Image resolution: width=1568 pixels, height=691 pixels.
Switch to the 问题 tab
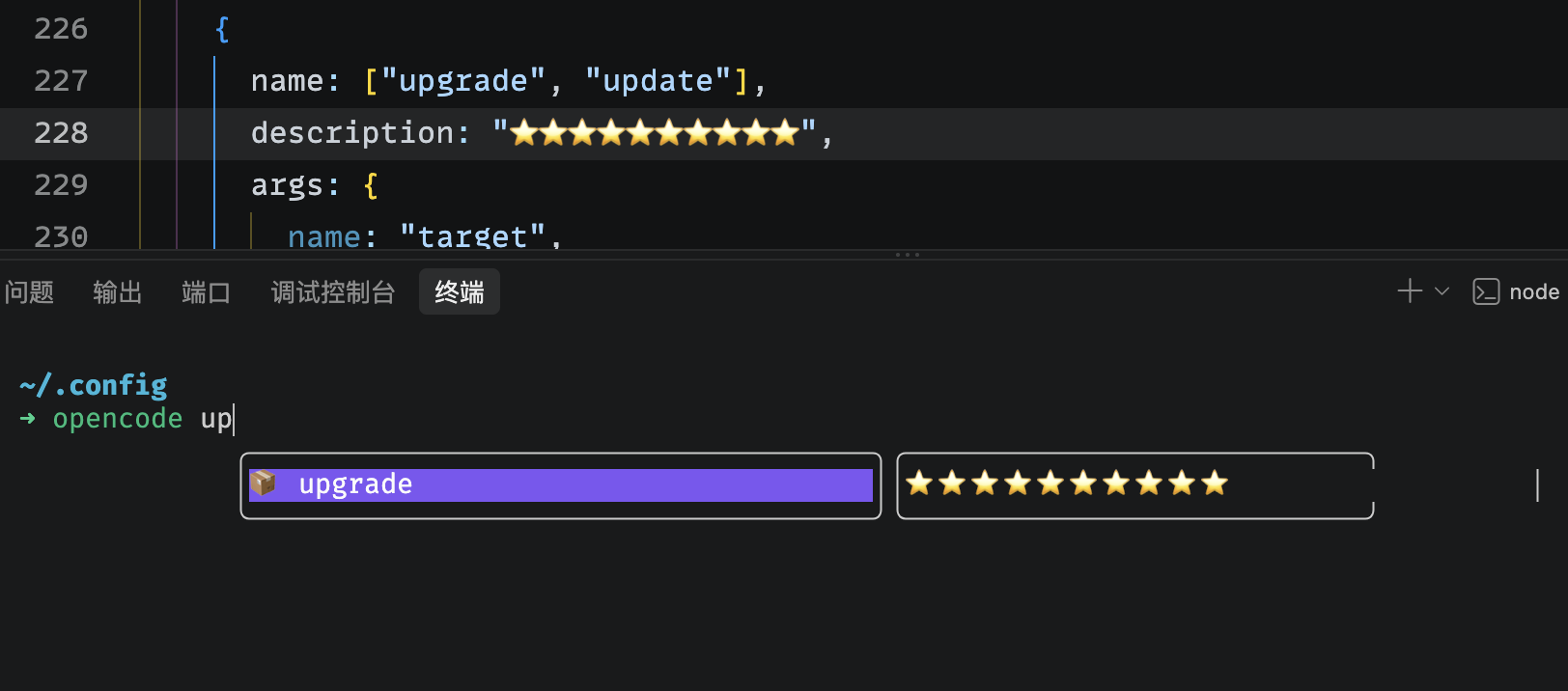[x=29, y=291]
